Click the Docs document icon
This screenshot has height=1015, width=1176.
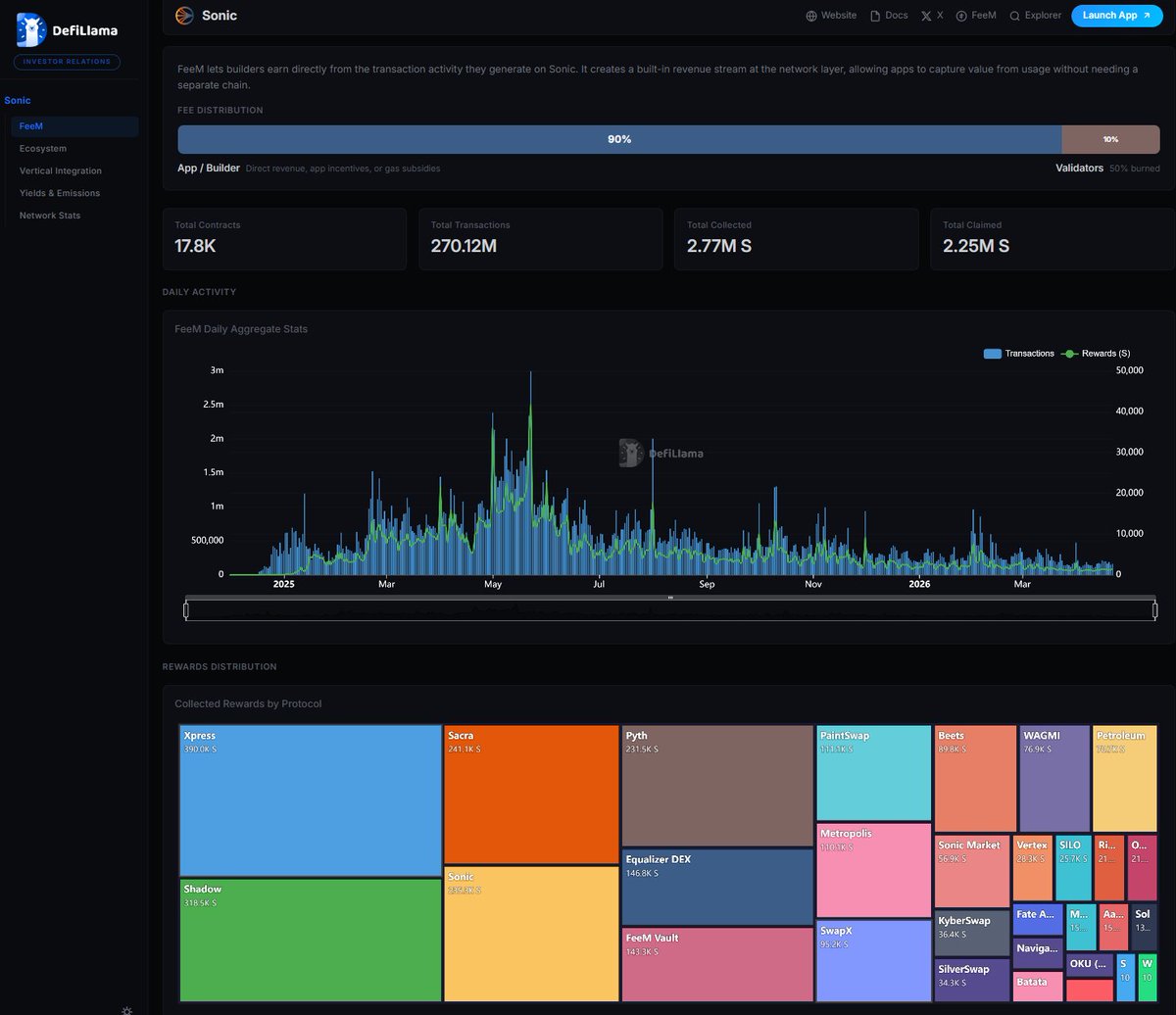coord(874,15)
